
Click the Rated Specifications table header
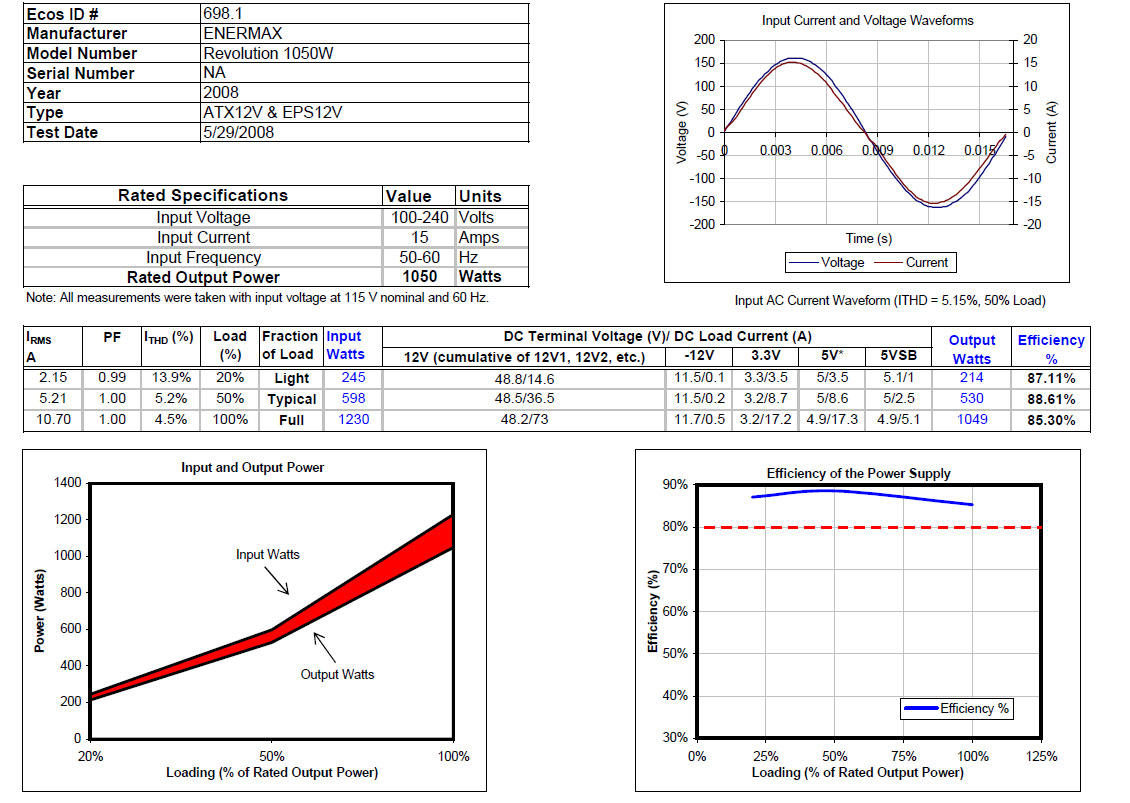[203, 196]
